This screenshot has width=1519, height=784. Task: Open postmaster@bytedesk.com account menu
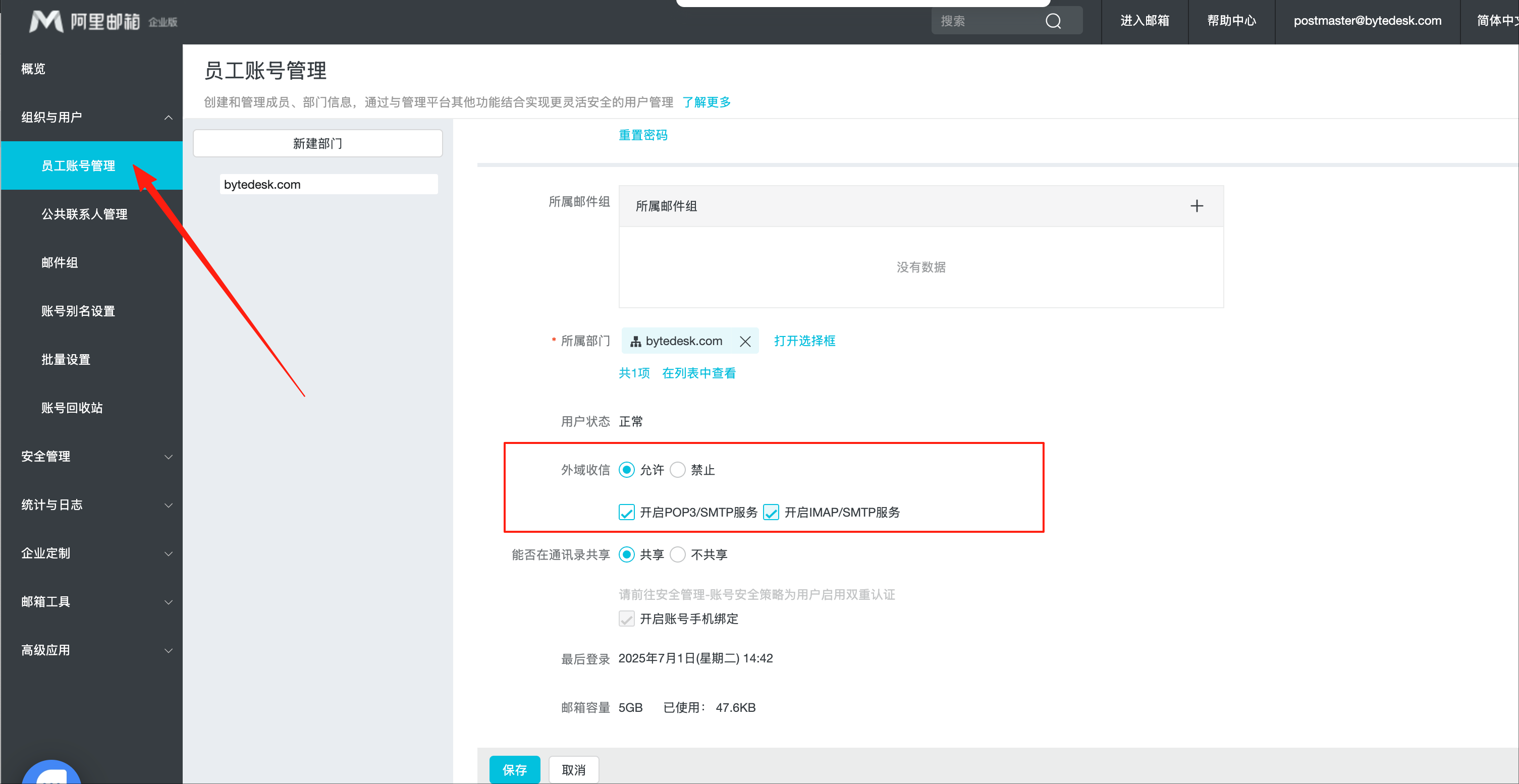coord(1367,21)
